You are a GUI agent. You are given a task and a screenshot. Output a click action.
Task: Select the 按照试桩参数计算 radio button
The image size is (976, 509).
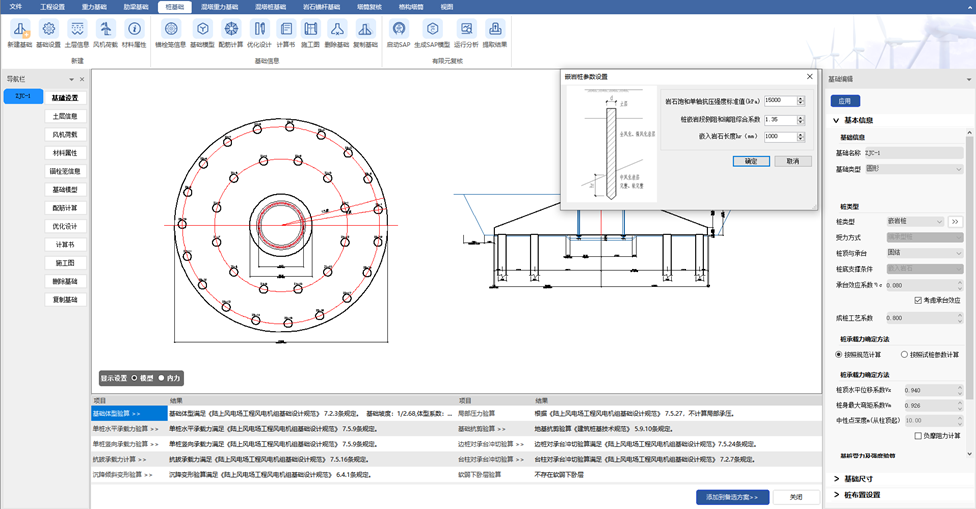[903, 354]
